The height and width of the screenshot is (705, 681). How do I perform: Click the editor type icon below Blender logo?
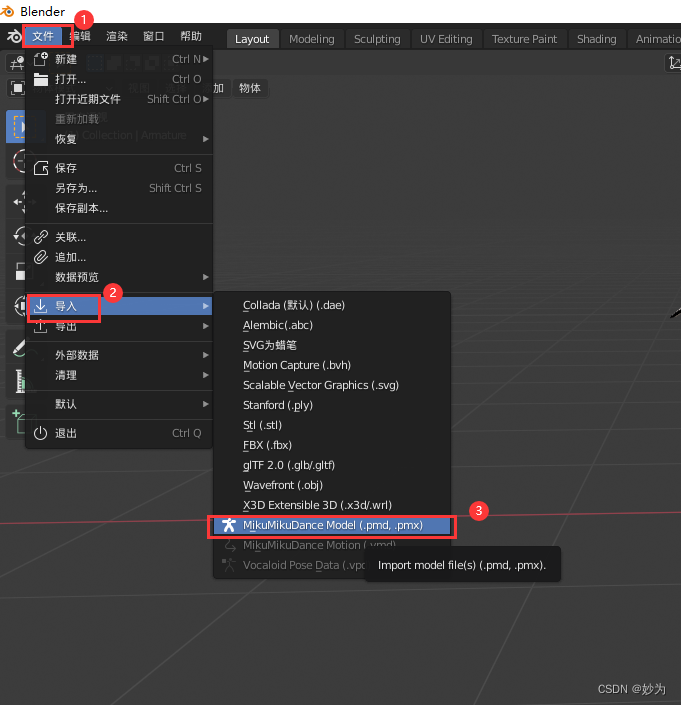[x=18, y=63]
